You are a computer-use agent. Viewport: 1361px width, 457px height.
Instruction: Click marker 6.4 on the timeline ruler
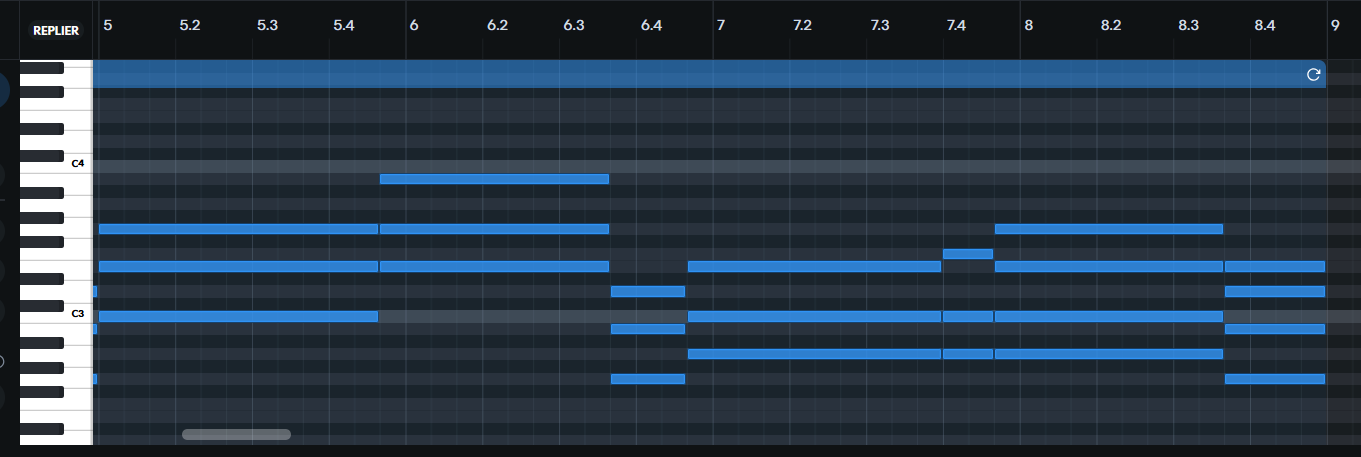click(x=651, y=25)
